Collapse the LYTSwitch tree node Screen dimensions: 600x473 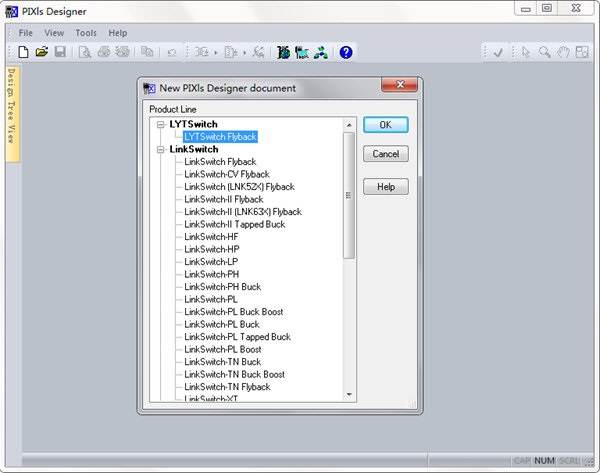pyautogui.click(x=161, y=124)
